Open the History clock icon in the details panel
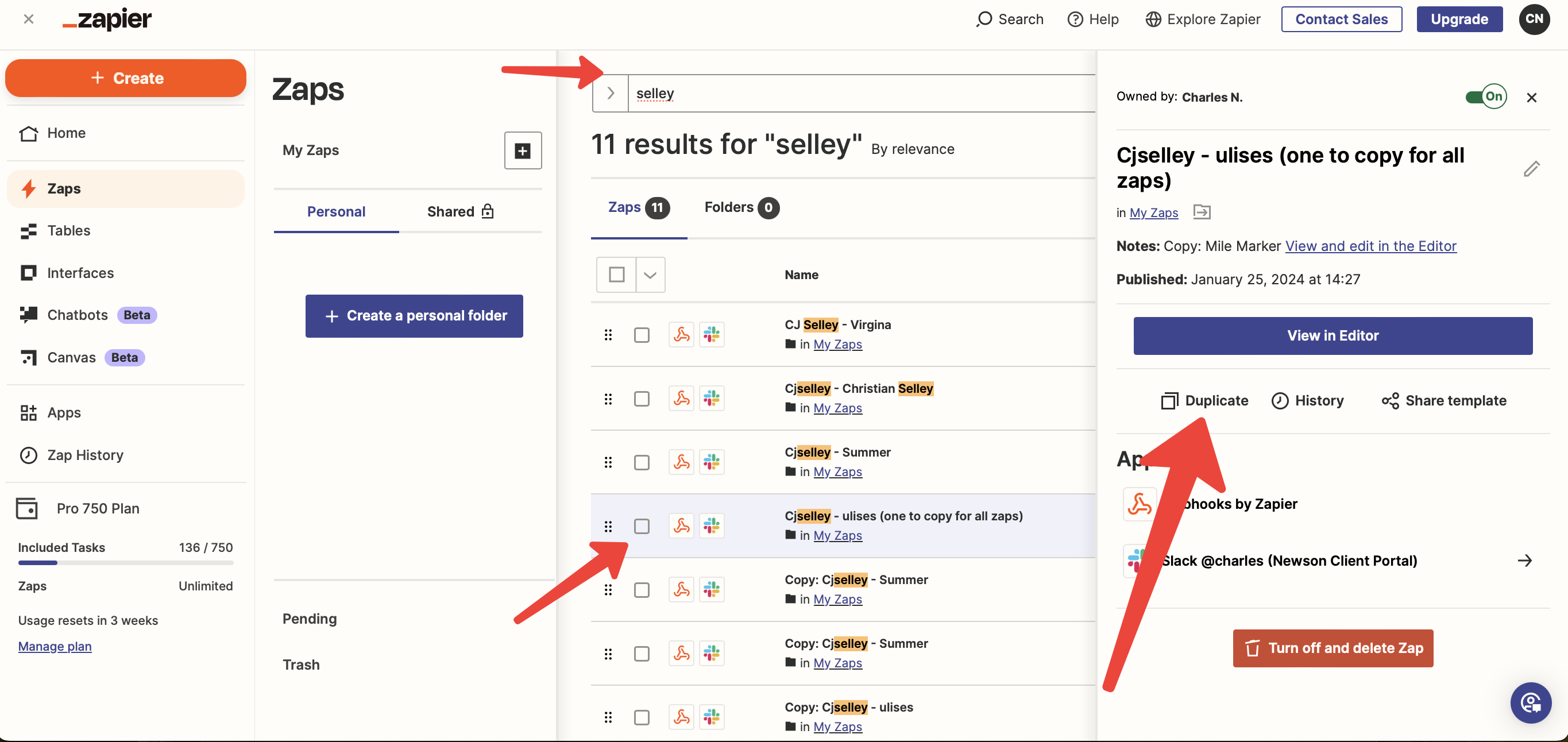Screen dimensions: 1568x742 pyautogui.click(x=1280, y=400)
